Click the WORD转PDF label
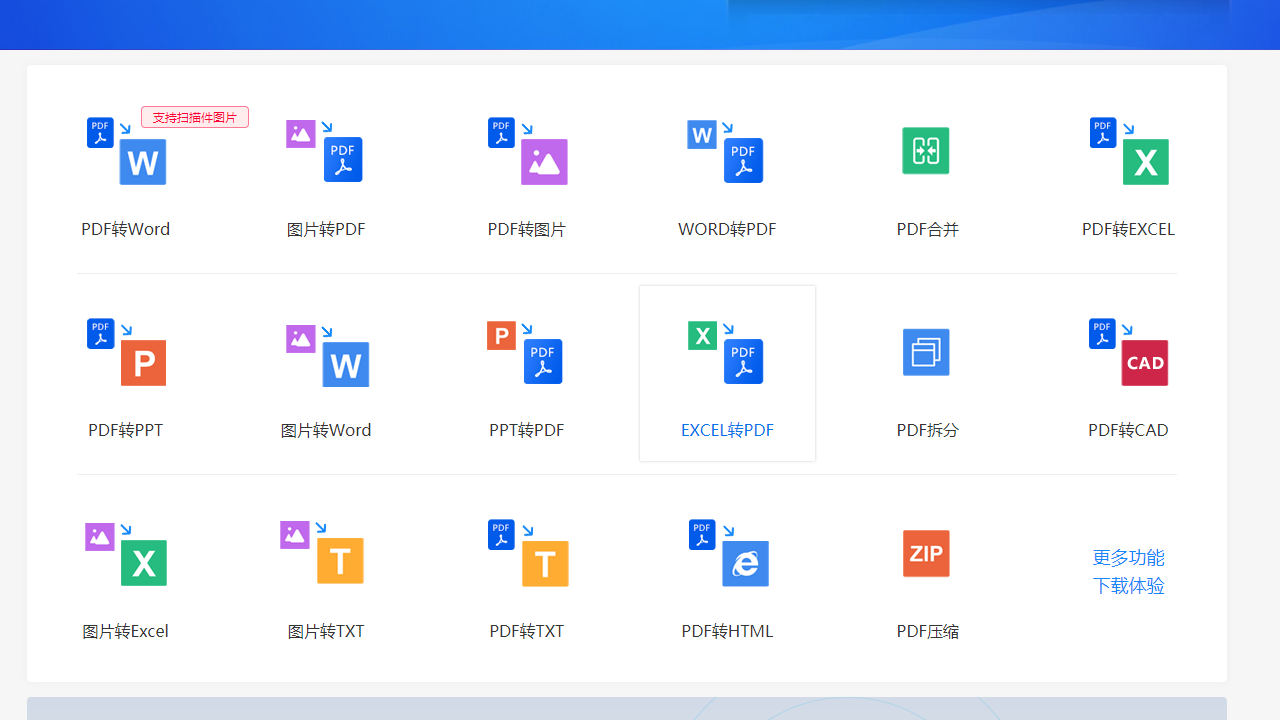Screen dimensions: 1280x720 [x=727, y=229]
